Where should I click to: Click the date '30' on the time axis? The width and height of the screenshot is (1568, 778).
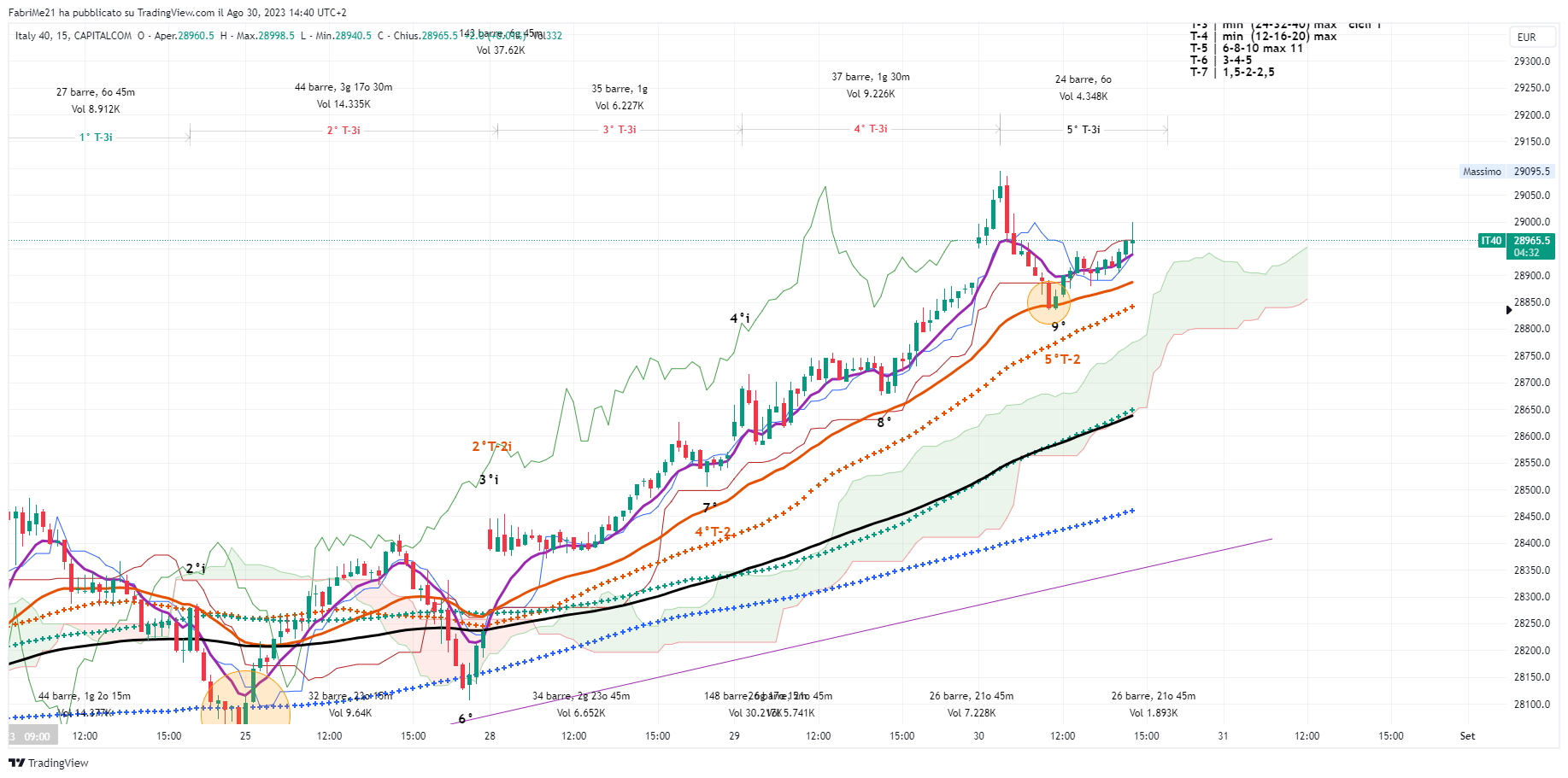click(978, 736)
